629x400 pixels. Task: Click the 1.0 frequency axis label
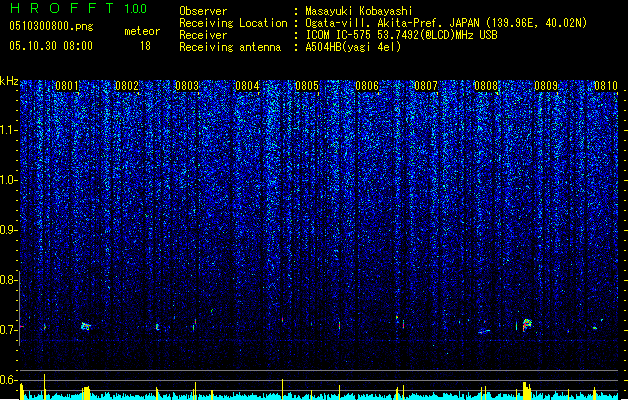(8, 180)
